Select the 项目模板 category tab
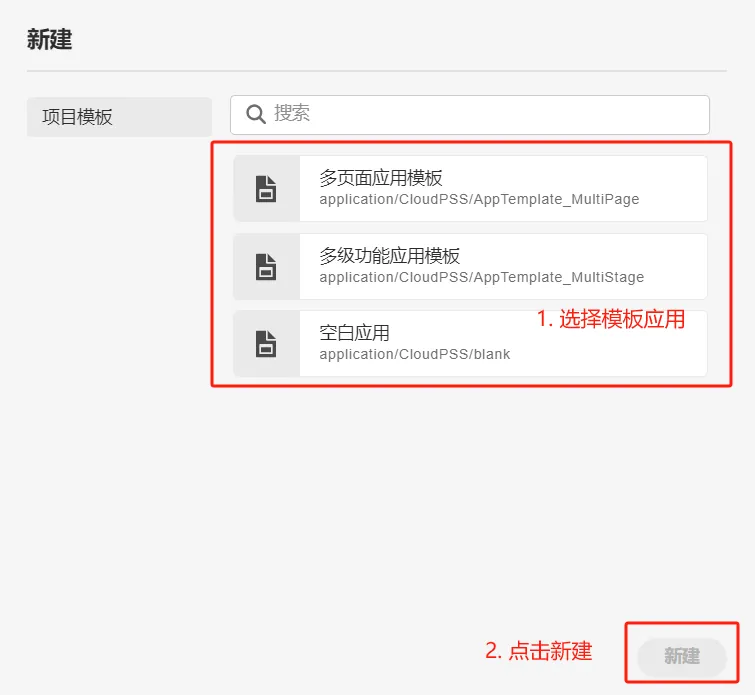755x695 pixels. (119, 117)
